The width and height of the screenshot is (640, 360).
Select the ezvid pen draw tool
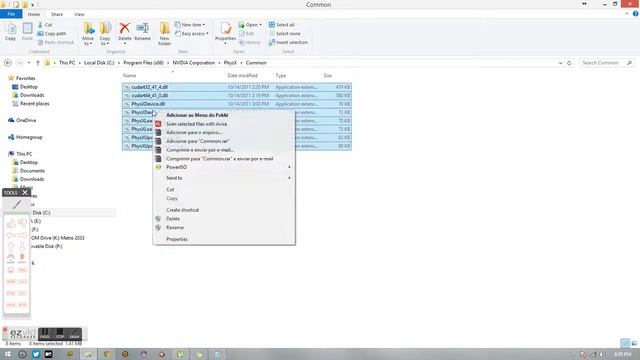click(x=17, y=204)
